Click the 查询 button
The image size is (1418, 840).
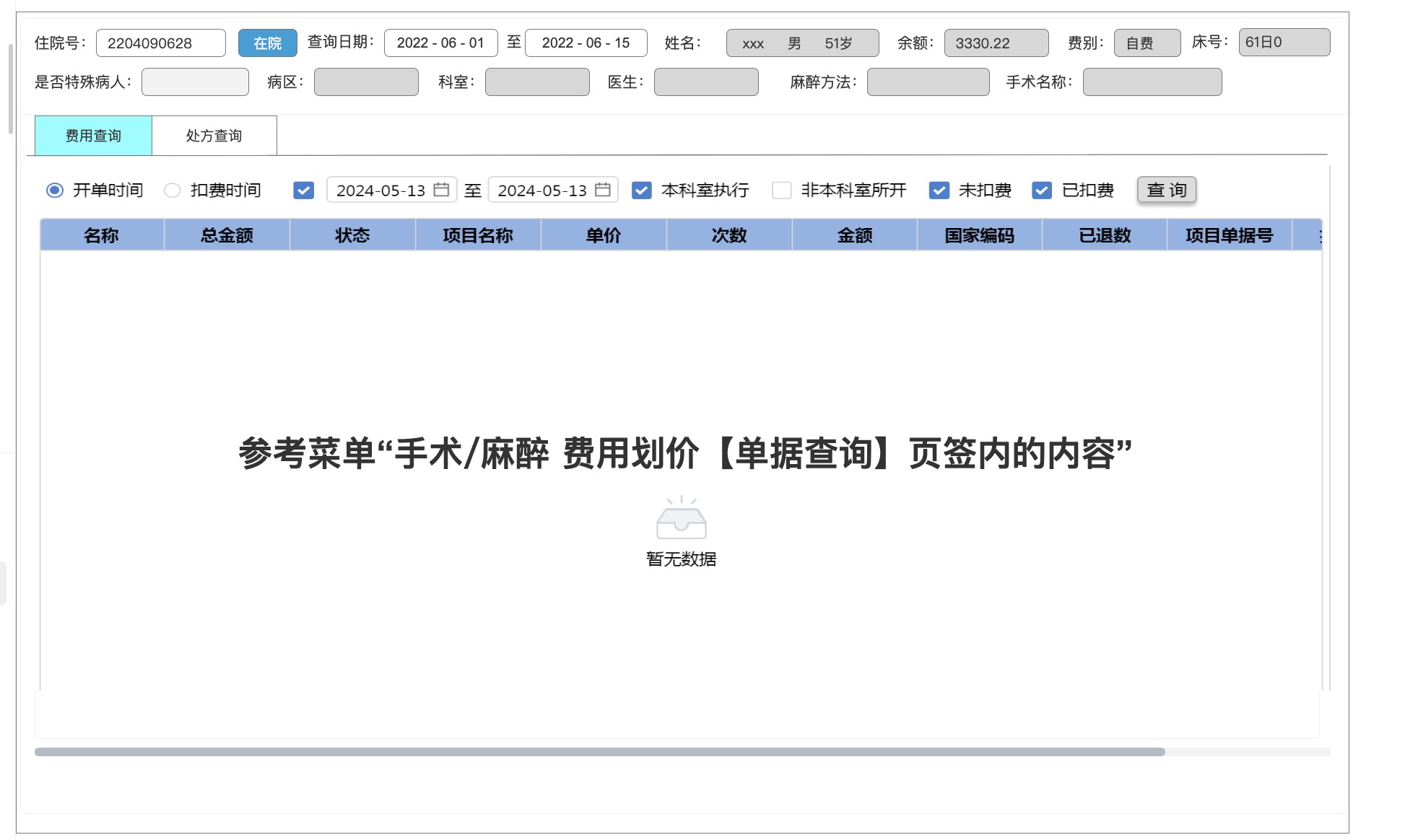point(1166,190)
